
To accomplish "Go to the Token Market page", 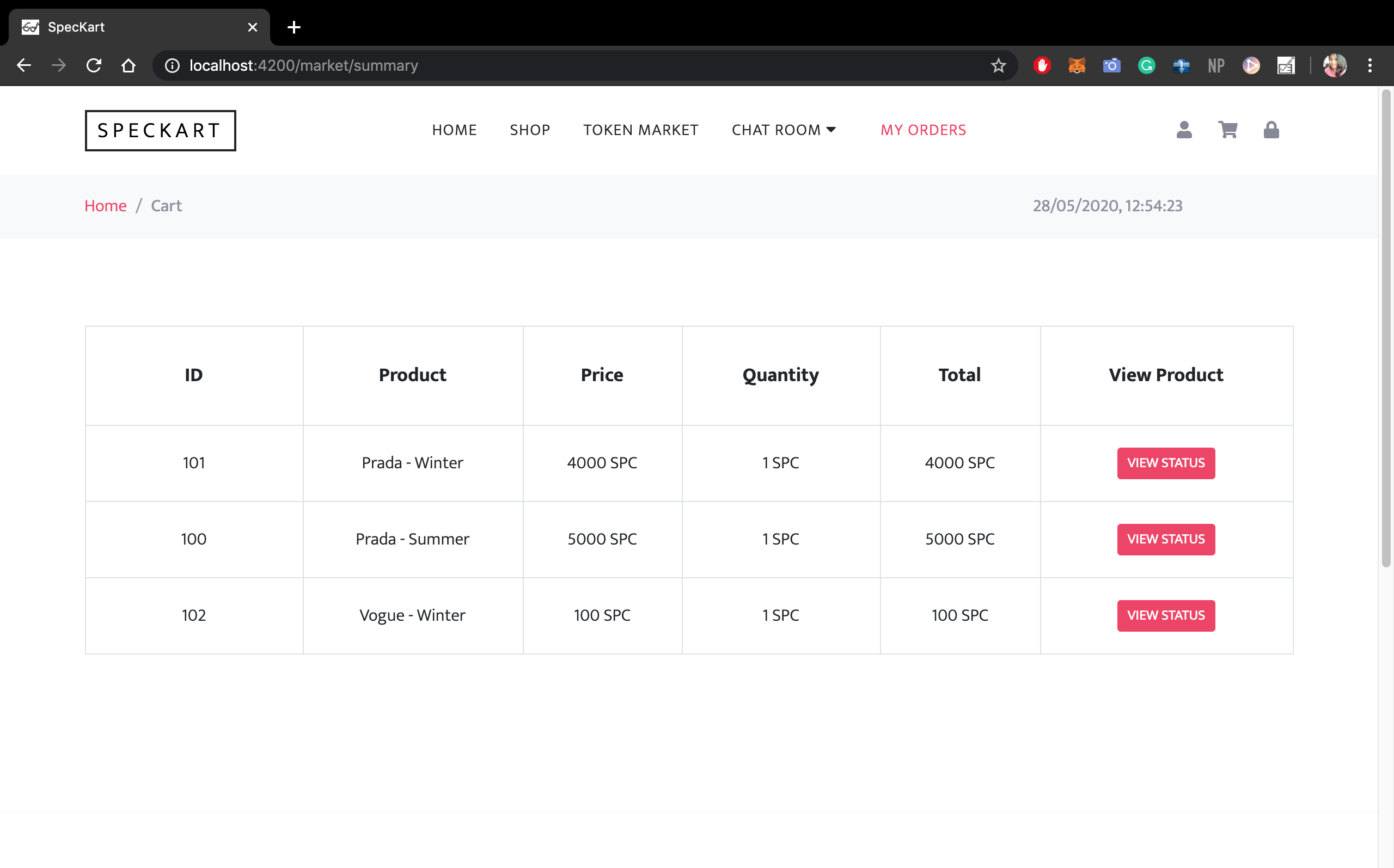I will [x=640, y=130].
